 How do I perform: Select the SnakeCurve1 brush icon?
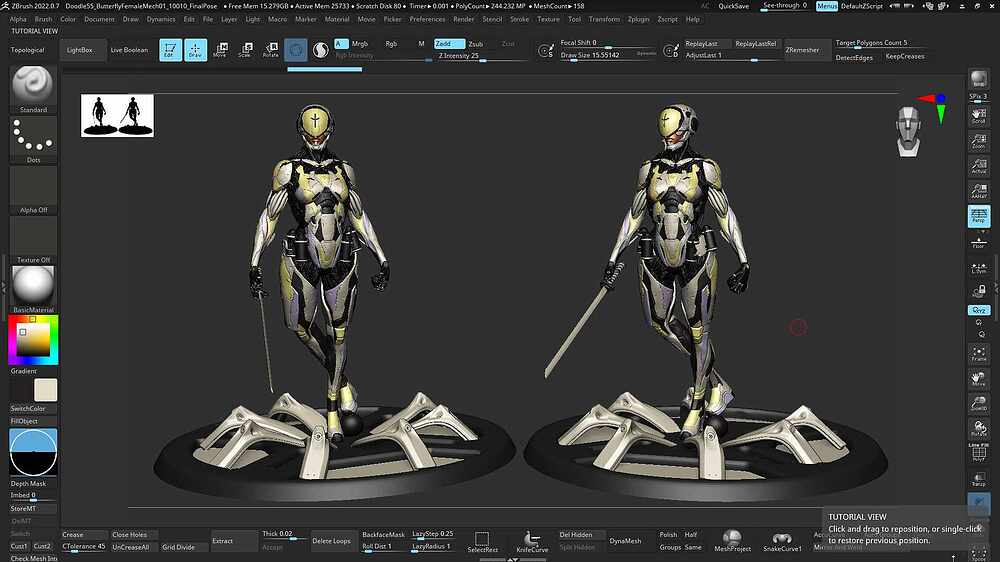click(x=782, y=542)
